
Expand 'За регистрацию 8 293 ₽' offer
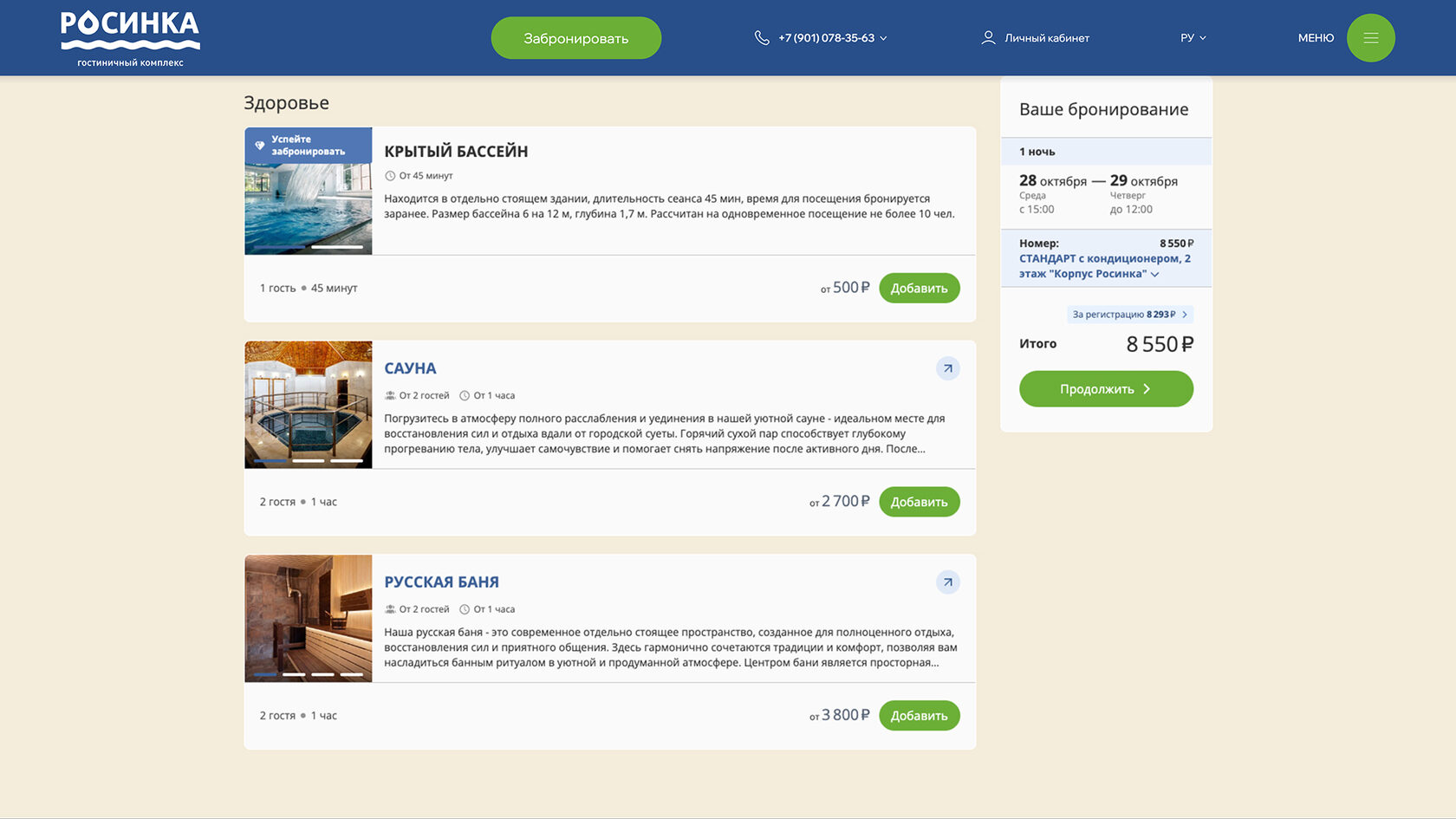[x=1130, y=315]
